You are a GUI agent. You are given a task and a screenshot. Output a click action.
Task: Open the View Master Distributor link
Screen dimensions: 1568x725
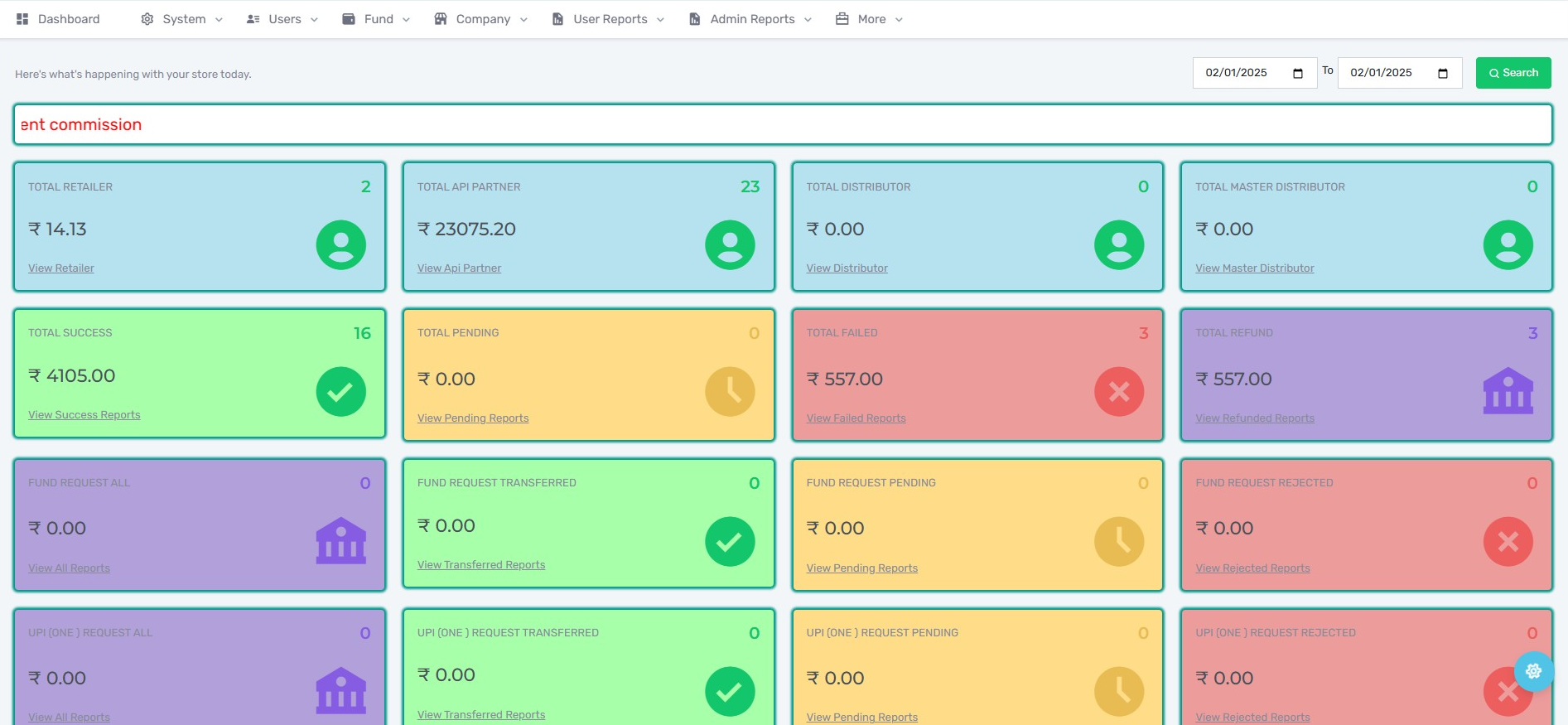[x=1254, y=268]
